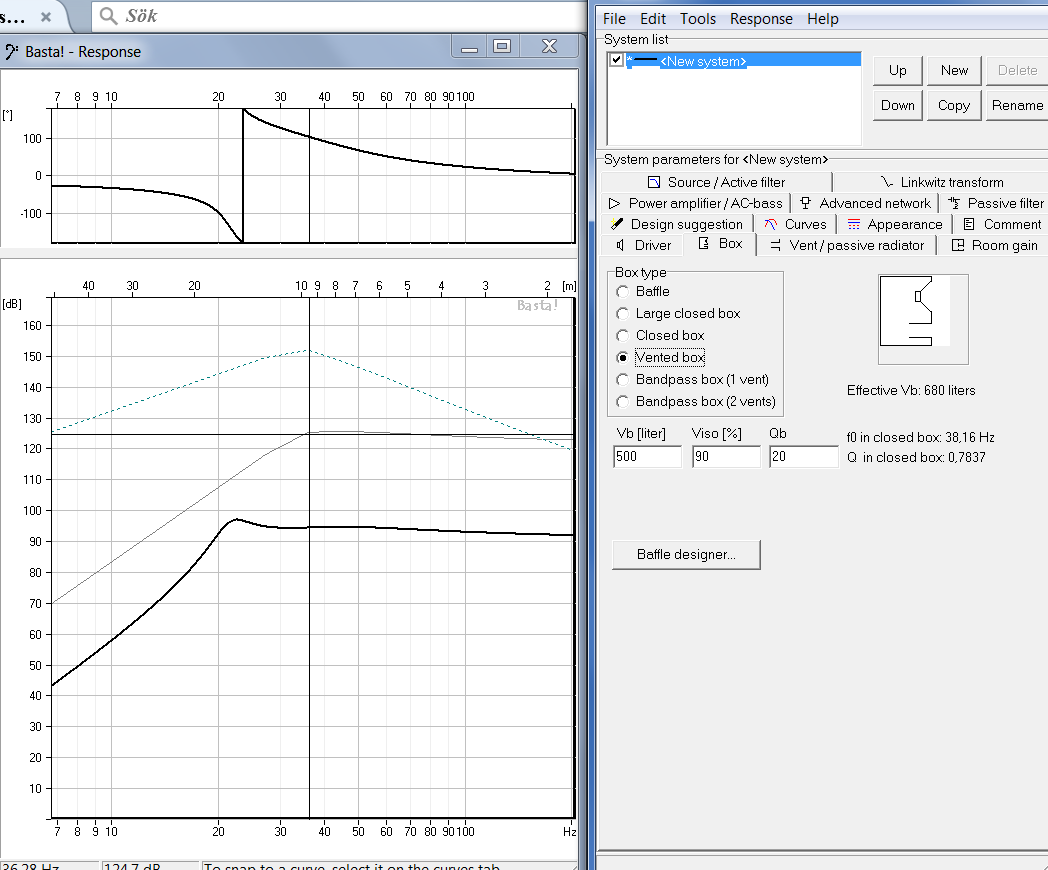Click the 'Effective Vb: 680 liters' text

(x=911, y=390)
